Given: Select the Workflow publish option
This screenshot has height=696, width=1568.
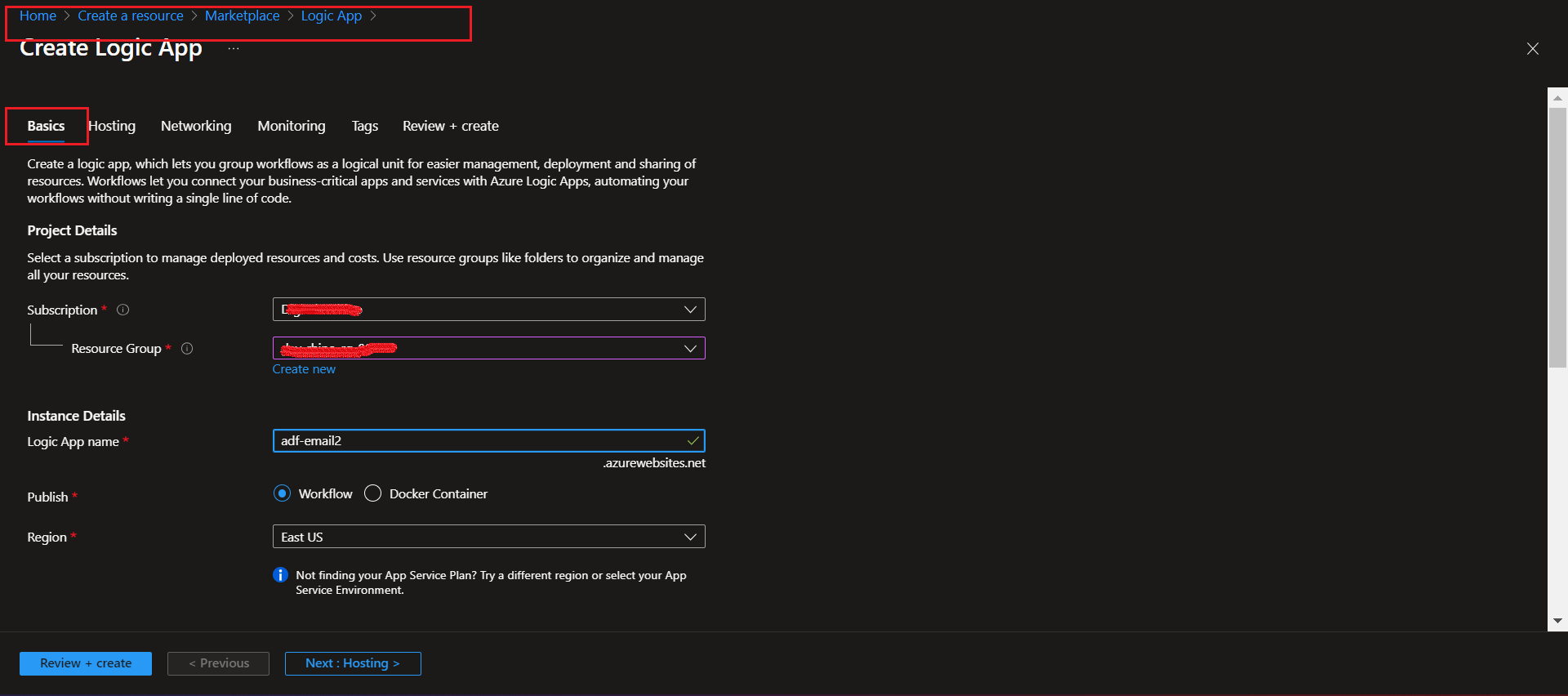Looking at the screenshot, I should 283,493.
